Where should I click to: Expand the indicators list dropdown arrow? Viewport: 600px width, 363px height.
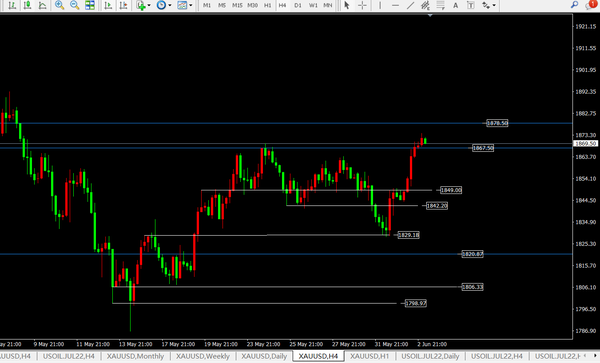point(149,5)
